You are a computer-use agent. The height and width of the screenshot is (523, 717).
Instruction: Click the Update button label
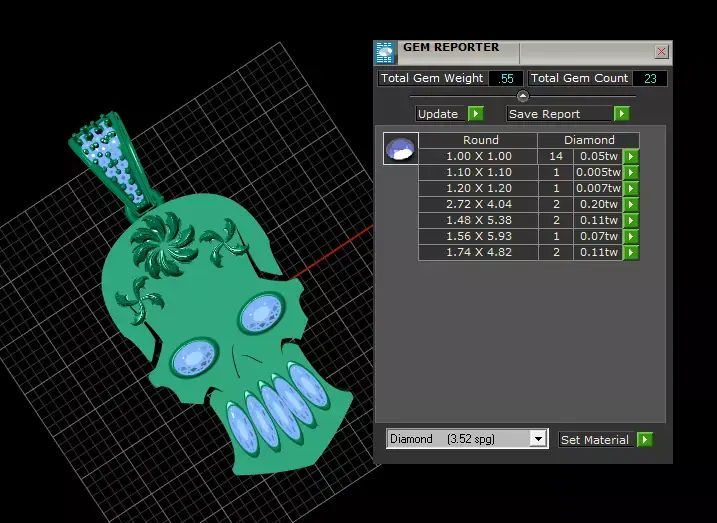(441, 114)
